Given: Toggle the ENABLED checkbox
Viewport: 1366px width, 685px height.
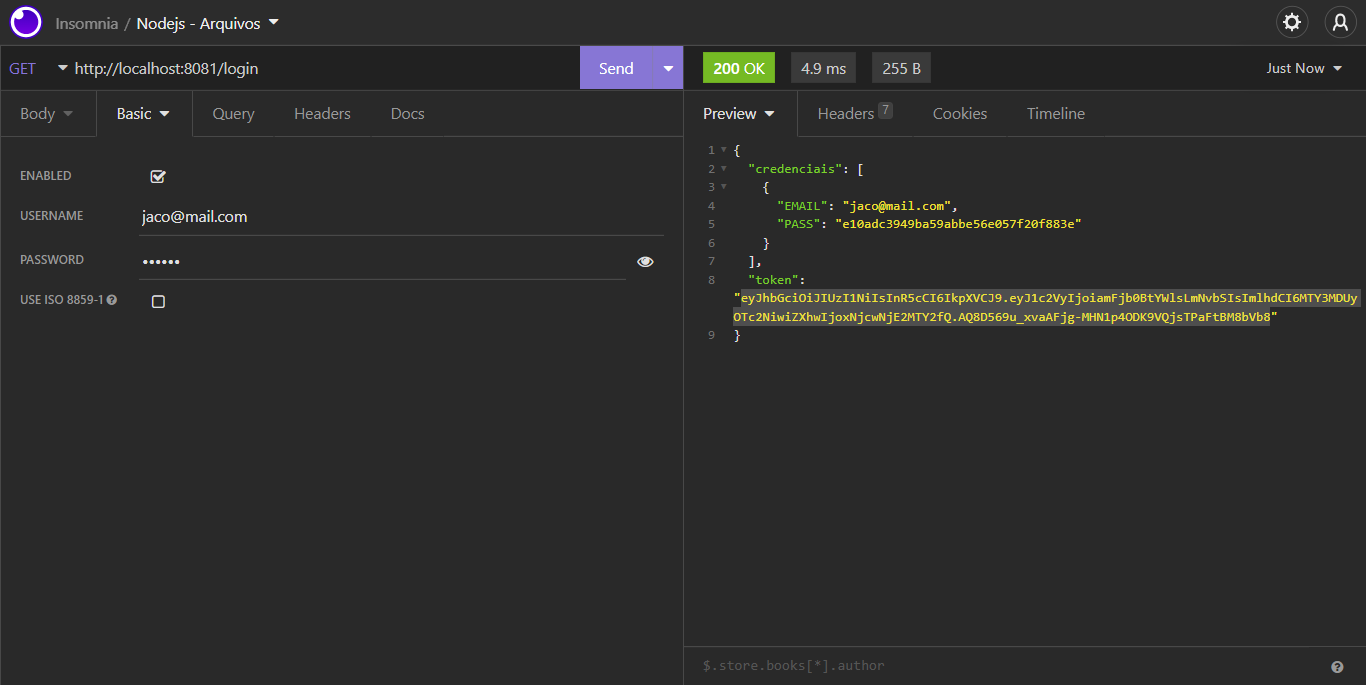Looking at the screenshot, I should pos(158,176).
